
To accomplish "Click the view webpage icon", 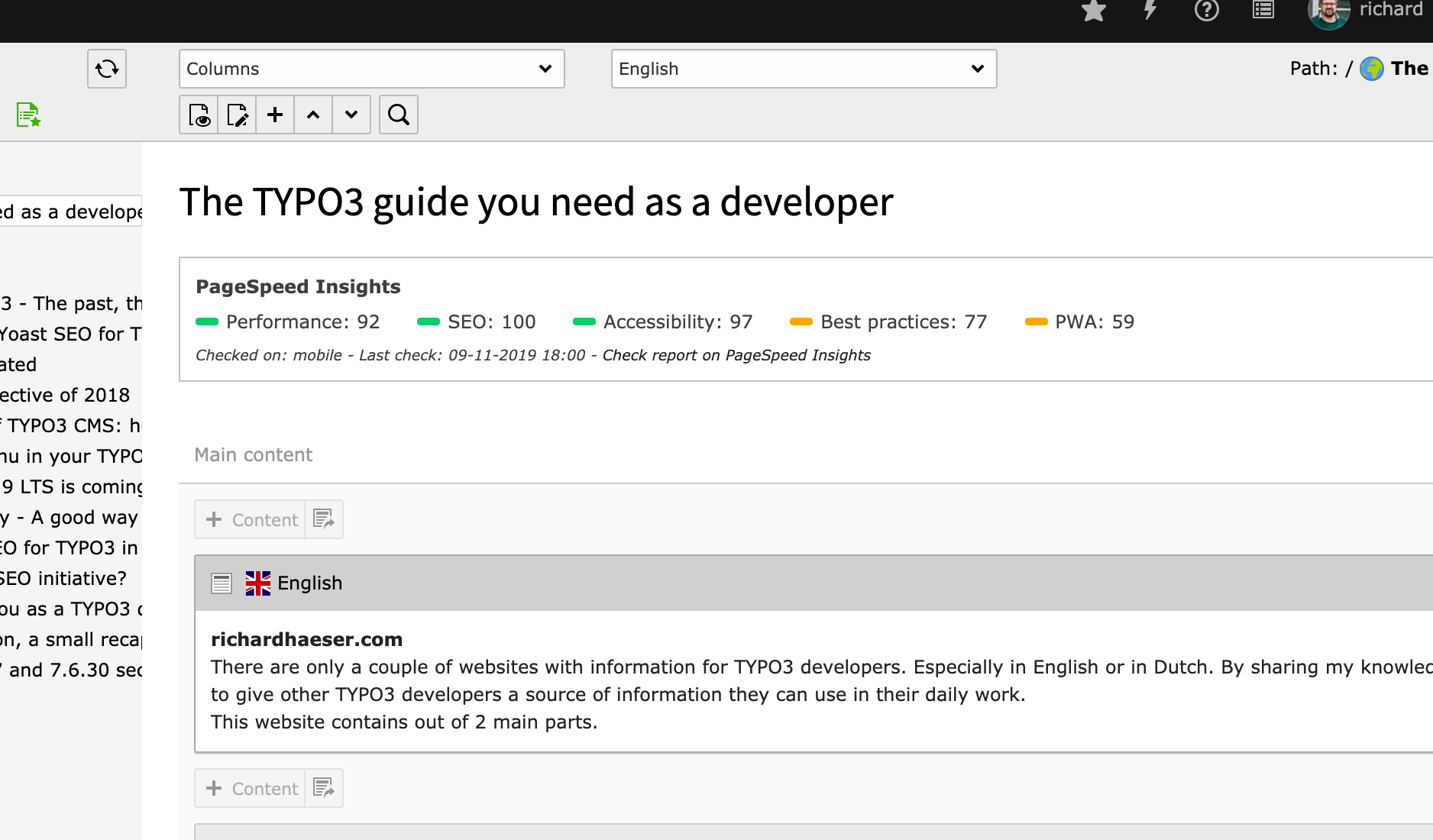I will pyautogui.click(x=199, y=115).
